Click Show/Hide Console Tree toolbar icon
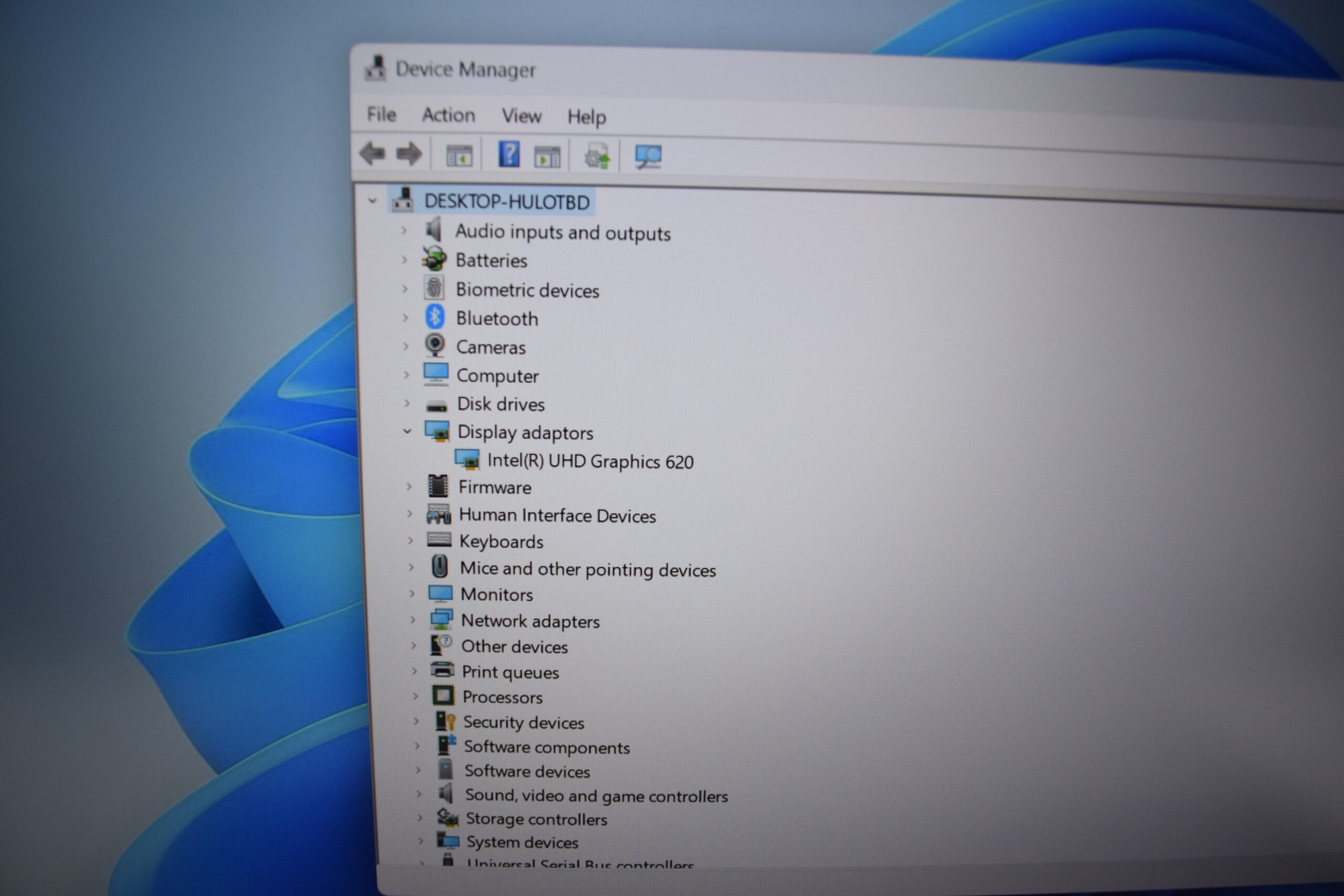This screenshot has width=1344, height=896. 459,155
